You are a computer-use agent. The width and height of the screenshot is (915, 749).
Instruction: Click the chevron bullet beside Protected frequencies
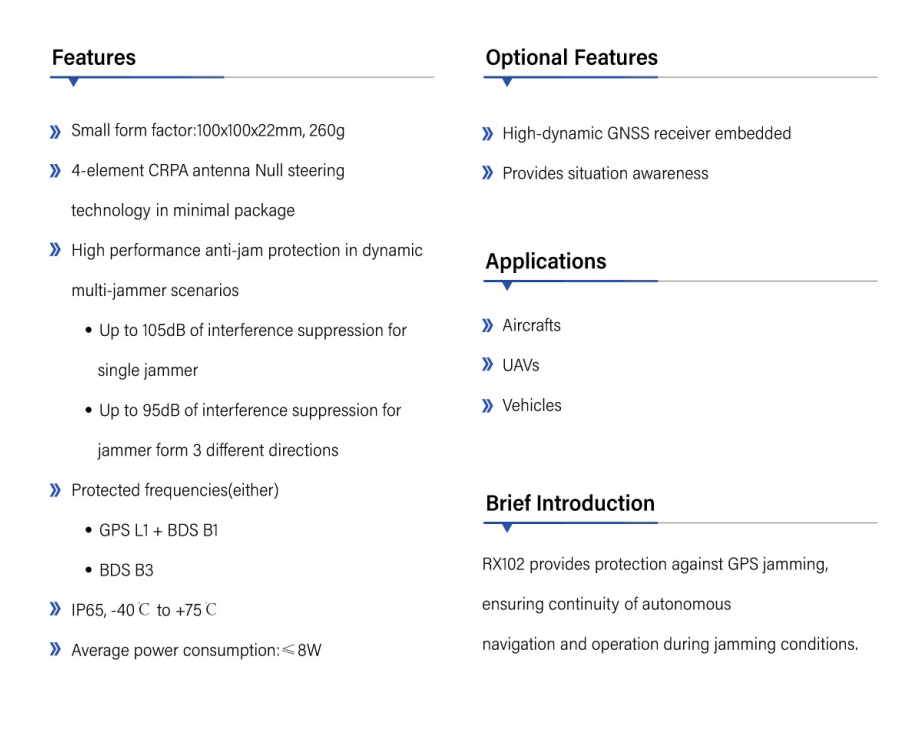tap(55, 490)
